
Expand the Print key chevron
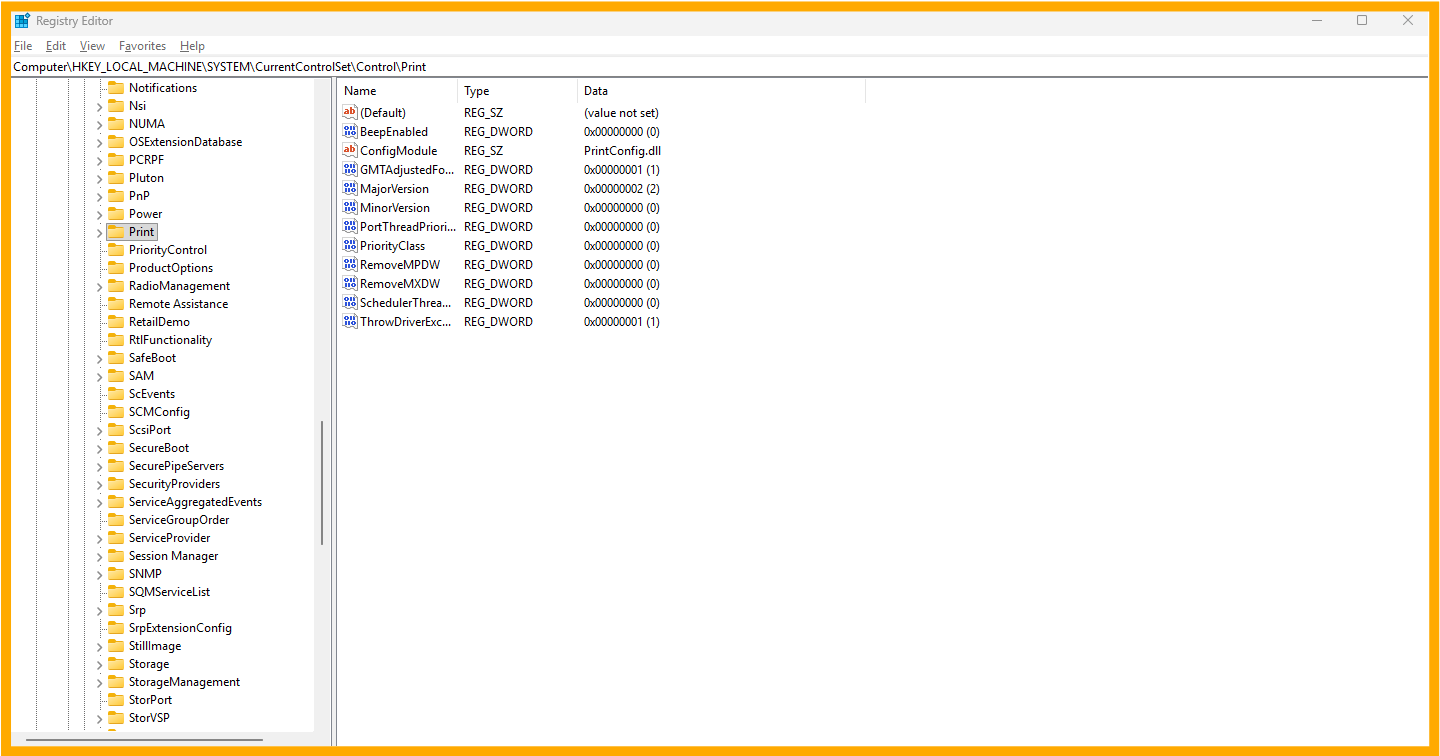(99, 232)
